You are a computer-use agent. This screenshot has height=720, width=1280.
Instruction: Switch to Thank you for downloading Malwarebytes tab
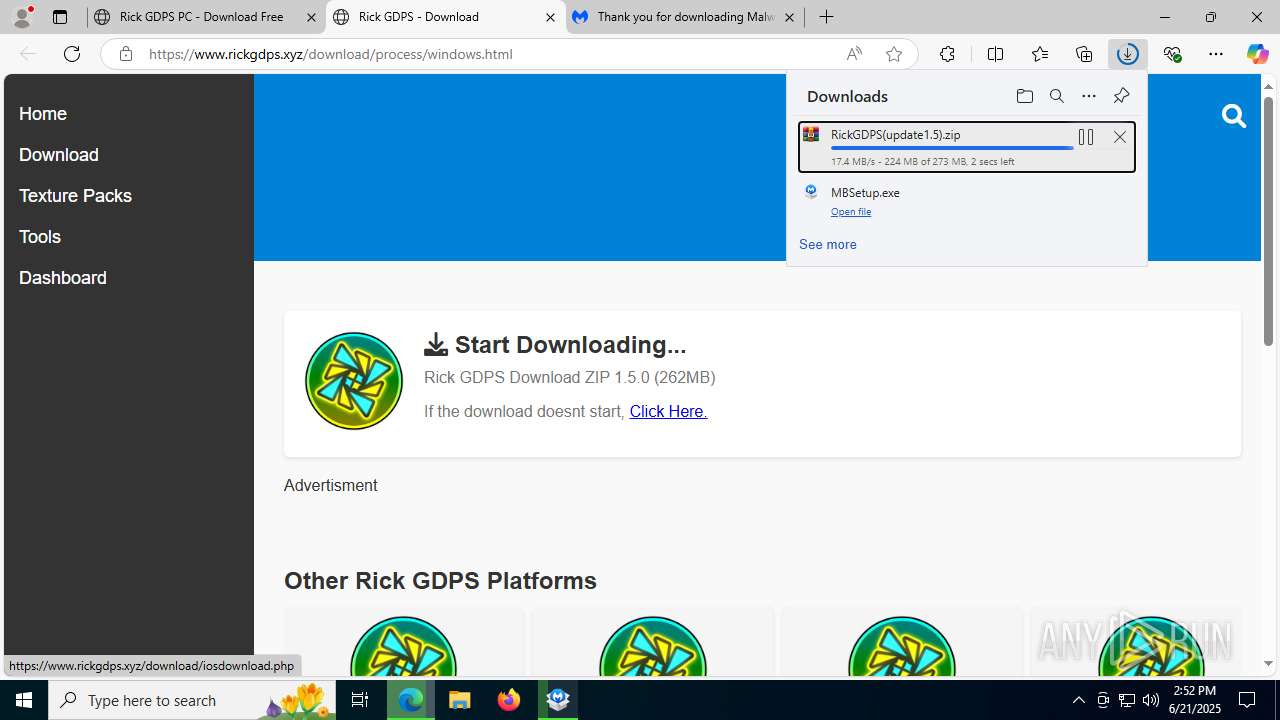point(685,17)
